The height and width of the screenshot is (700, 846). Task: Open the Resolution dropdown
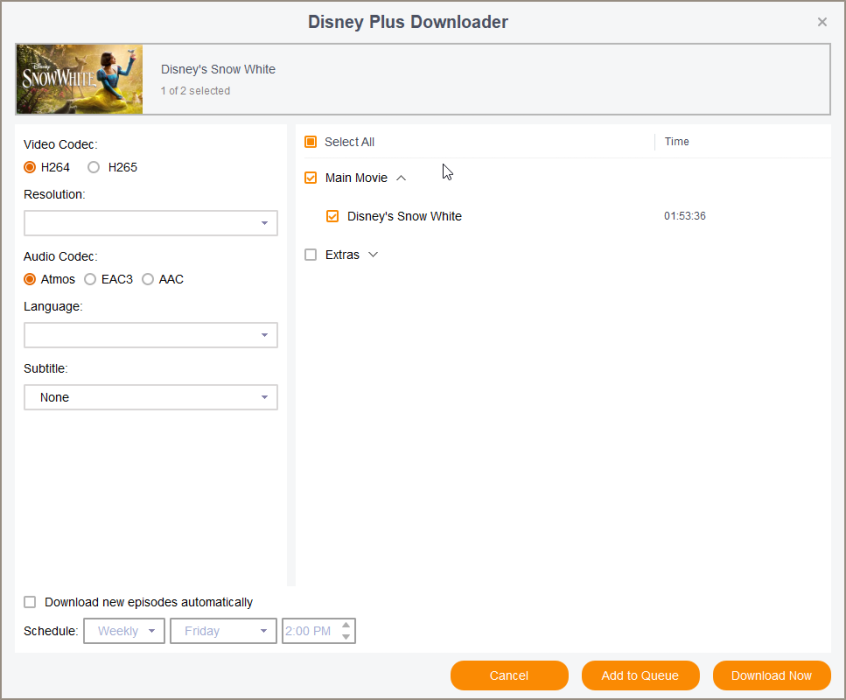151,223
